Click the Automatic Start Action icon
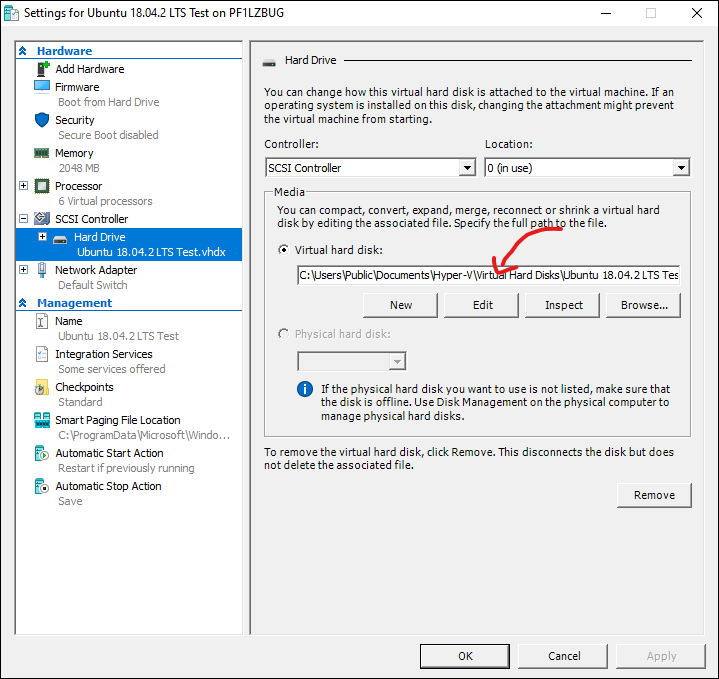719x679 pixels. tap(42, 453)
